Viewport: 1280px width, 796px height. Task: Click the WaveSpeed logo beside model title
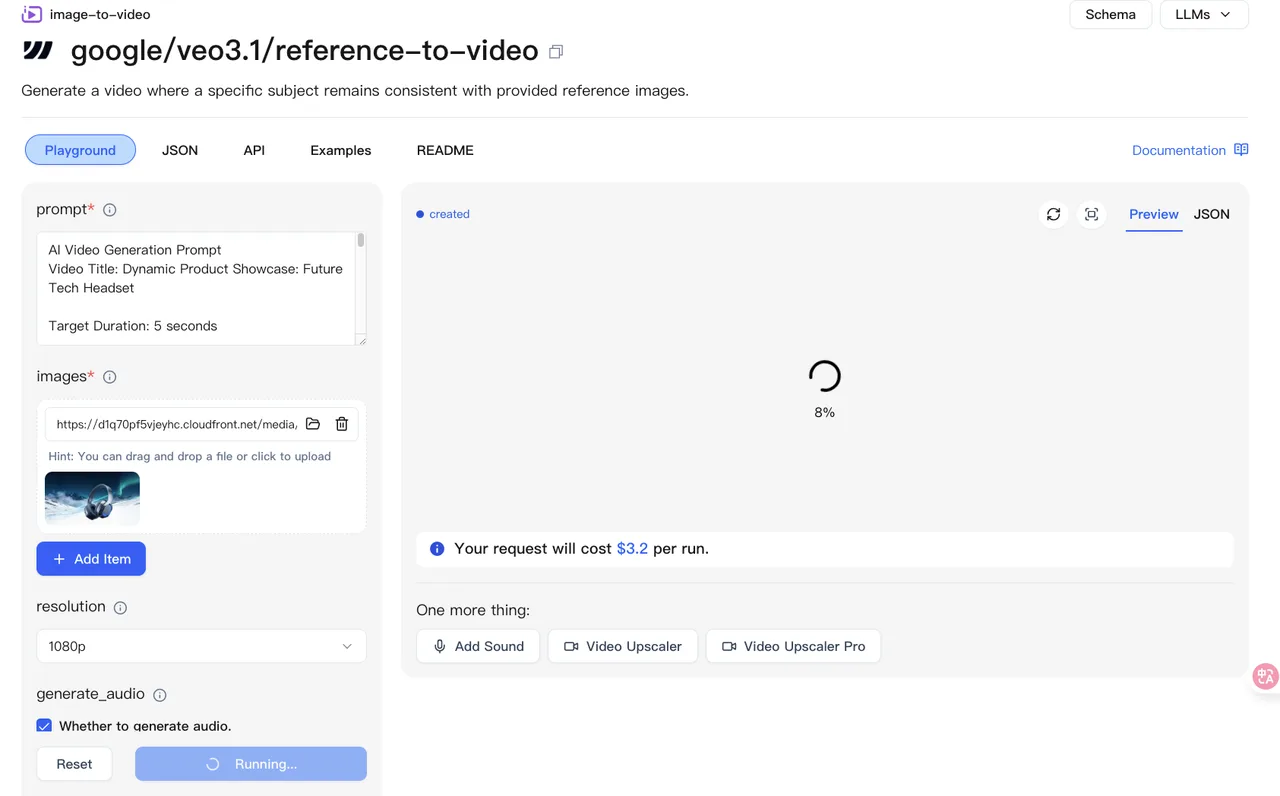point(38,50)
